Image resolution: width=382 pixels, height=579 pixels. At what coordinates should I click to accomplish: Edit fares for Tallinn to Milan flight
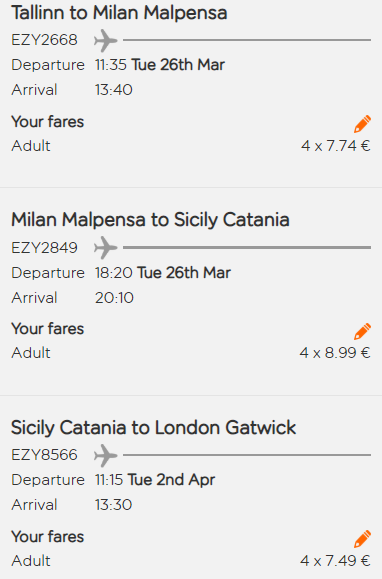coord(362,124)
